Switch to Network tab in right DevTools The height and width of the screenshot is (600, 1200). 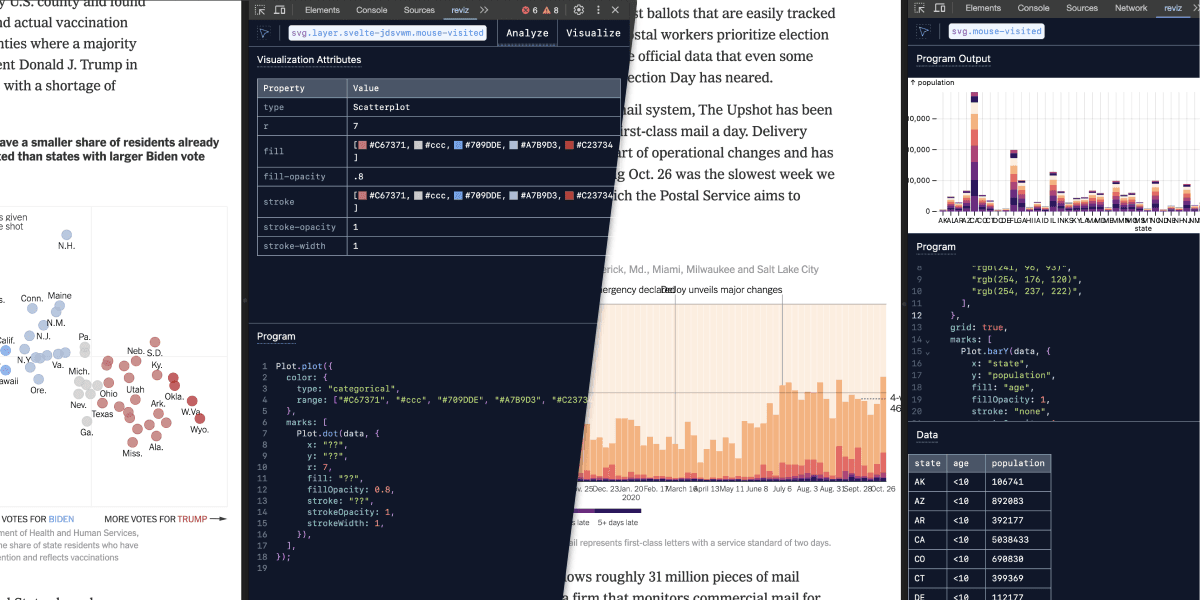point(1131,8)
